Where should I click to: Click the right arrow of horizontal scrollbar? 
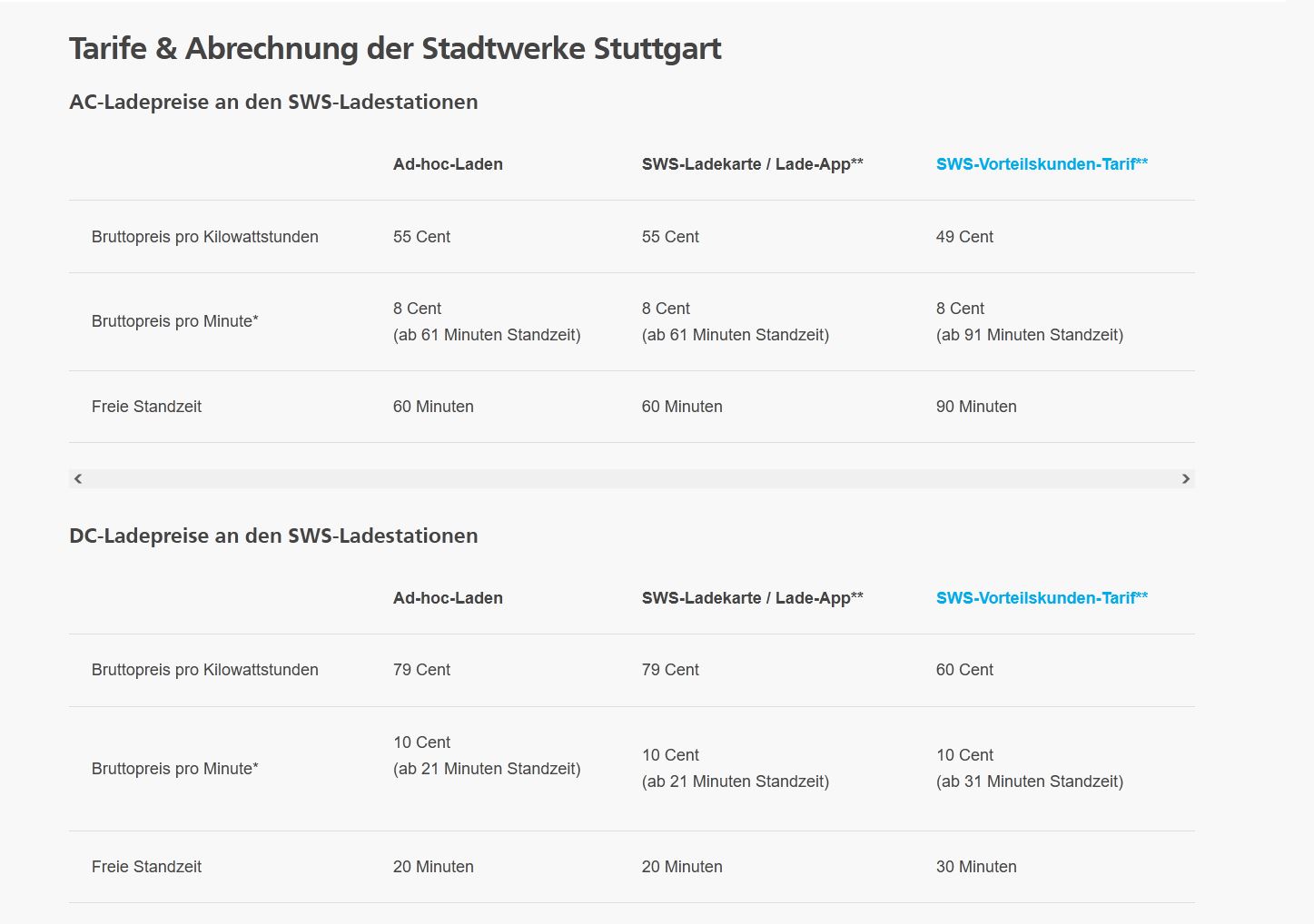point(1185,478)
